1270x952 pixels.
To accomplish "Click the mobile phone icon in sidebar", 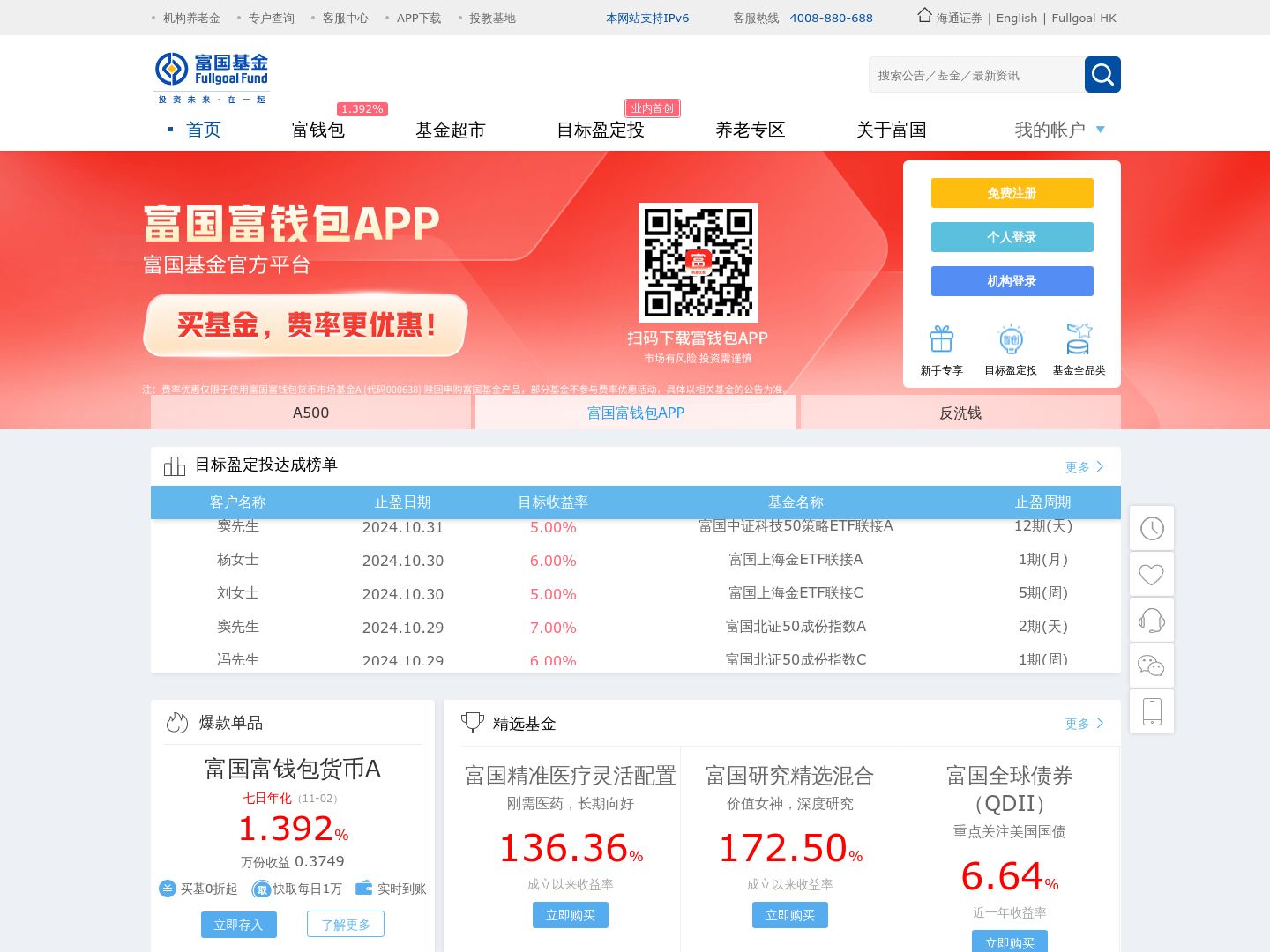I will pyautogui.click(x=1152, y=711).
